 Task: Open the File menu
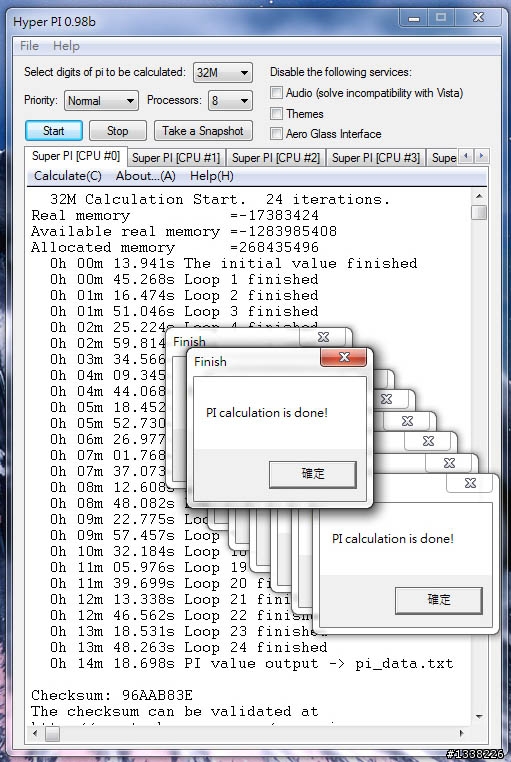pyautogui.click(x=29, y=46)
